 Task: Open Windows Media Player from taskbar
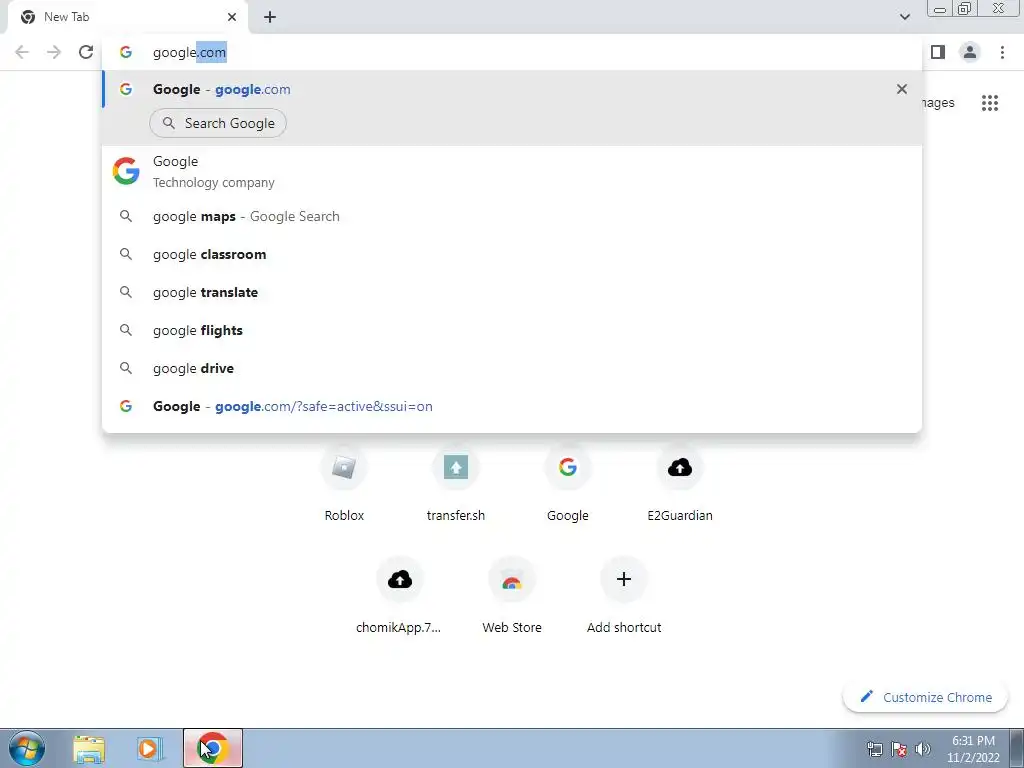click(150, 748)
